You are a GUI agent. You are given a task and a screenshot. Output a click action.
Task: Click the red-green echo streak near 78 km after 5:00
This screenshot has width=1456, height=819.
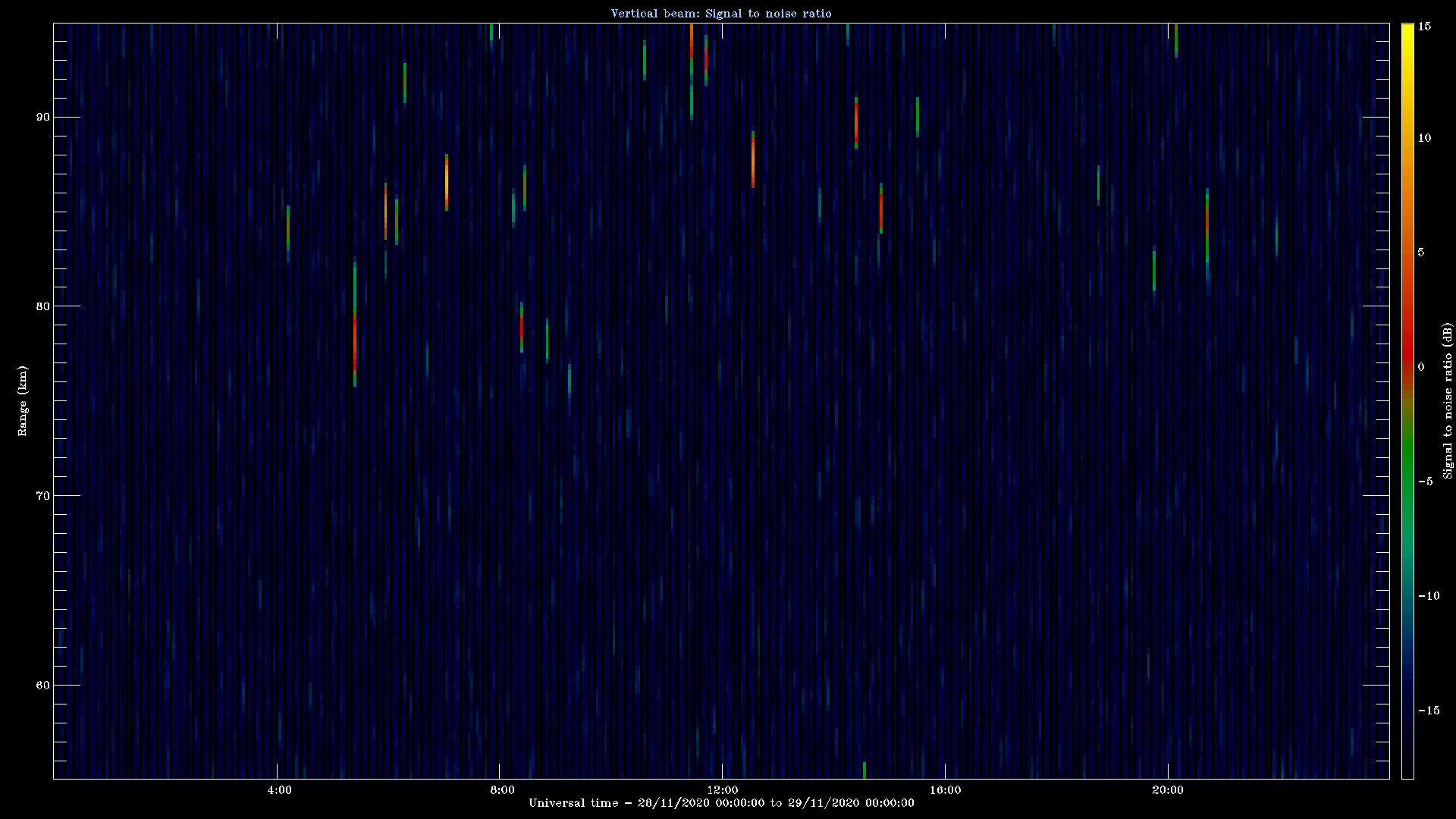(355, 325)
